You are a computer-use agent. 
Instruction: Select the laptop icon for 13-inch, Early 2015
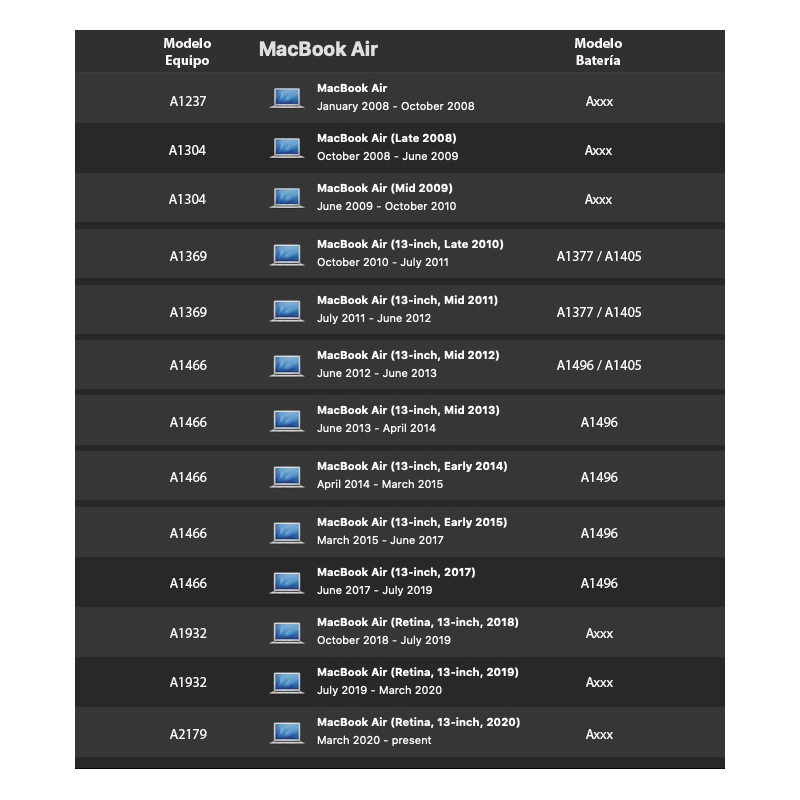tap(287, 533)
